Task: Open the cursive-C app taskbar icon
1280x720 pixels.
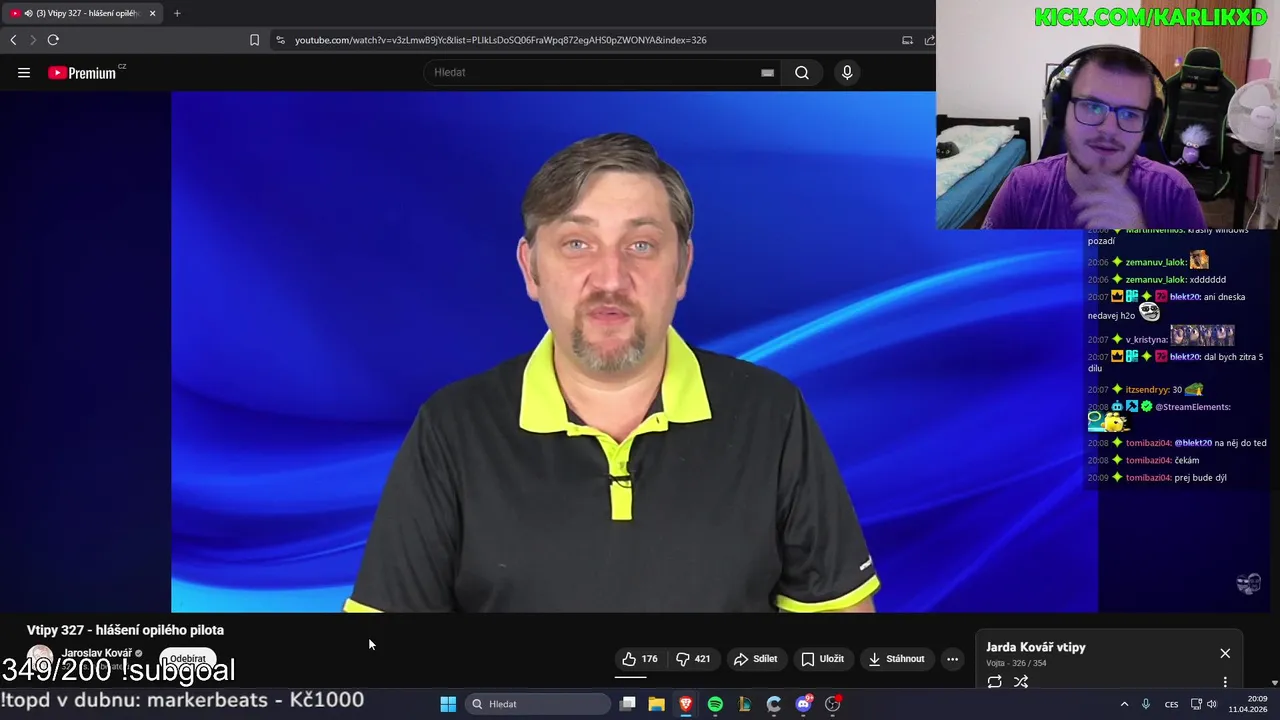Action: [x=774, y=704]
